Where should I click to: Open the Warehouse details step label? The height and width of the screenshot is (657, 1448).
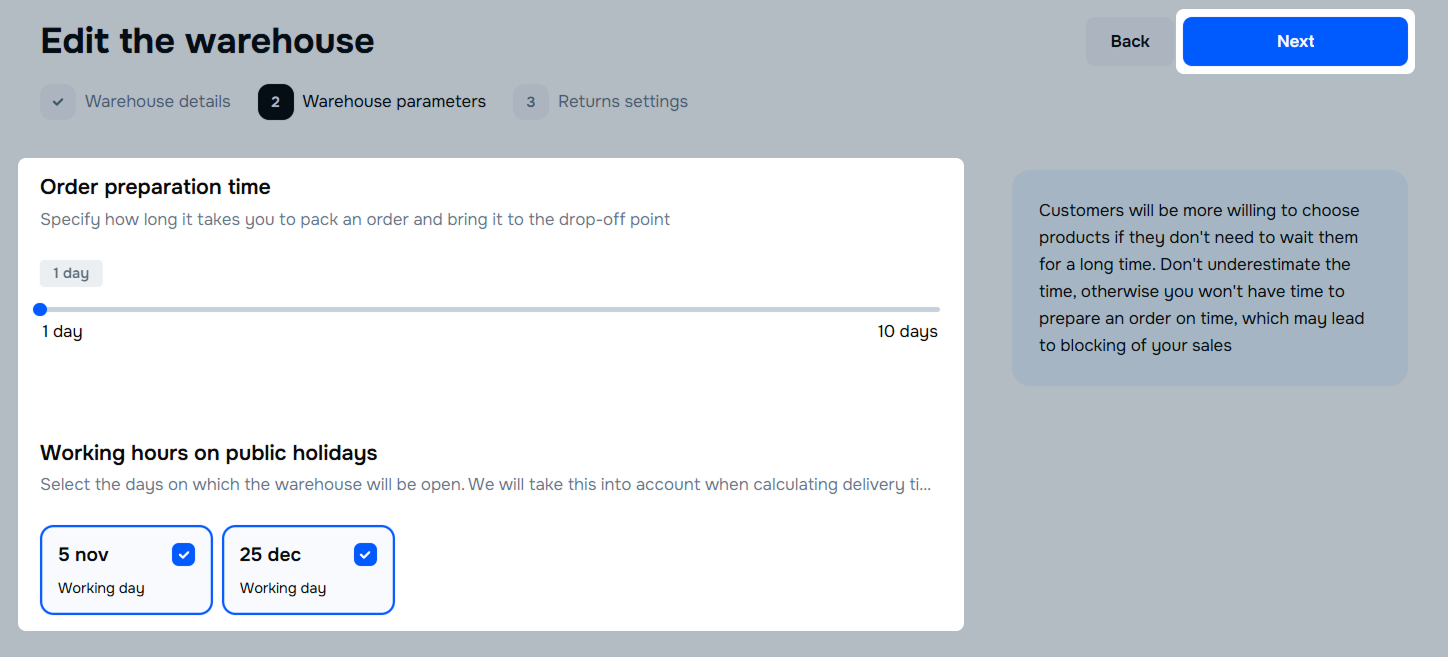pyautogui.click(x=157, y=102)
